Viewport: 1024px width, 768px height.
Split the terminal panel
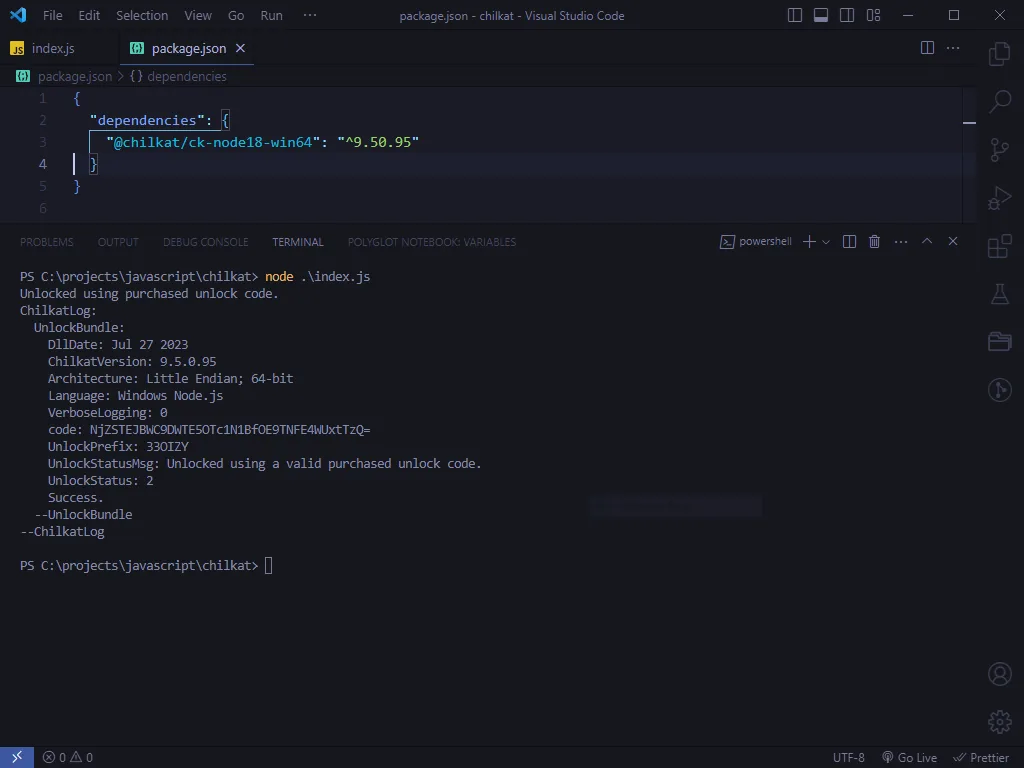pyautogui.click(x=849, y=242)
